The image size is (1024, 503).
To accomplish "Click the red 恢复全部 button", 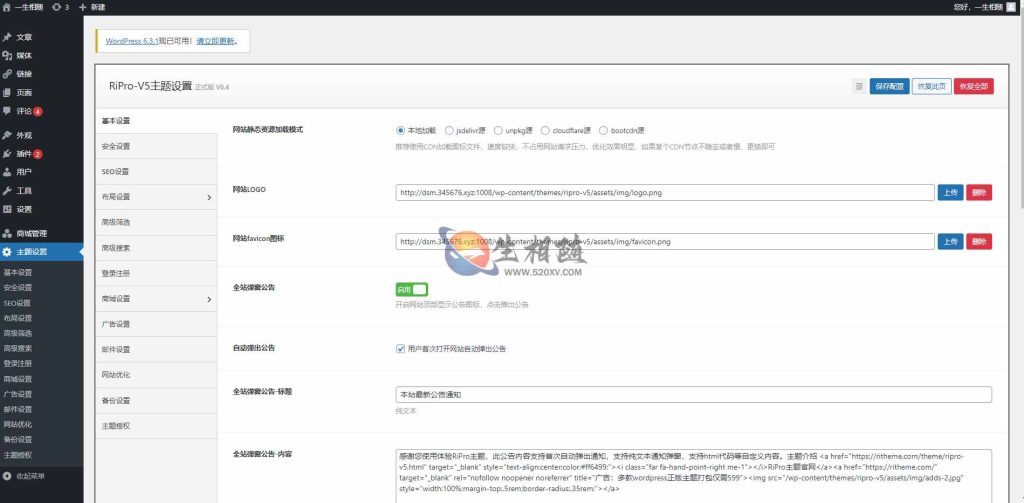I will (974, 86).
